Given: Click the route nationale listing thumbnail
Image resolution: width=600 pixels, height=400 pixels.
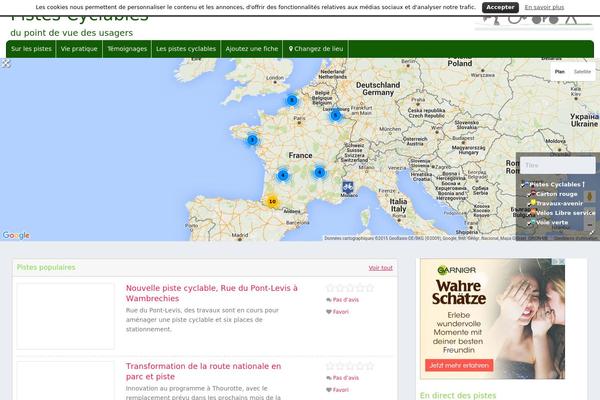Looking at the screenshot, I should 65,380.
